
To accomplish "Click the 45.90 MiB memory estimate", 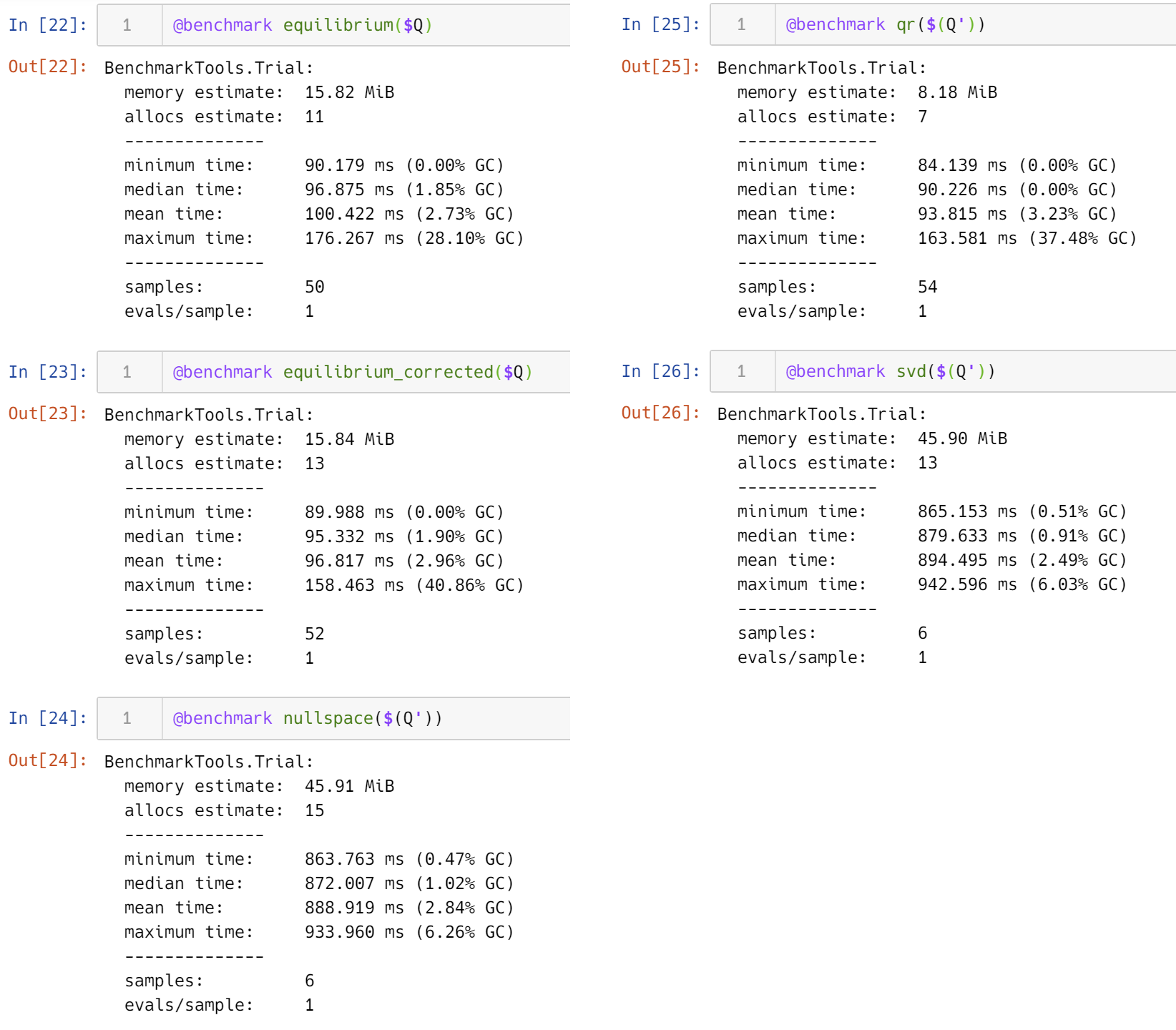I will pos(963,438).
